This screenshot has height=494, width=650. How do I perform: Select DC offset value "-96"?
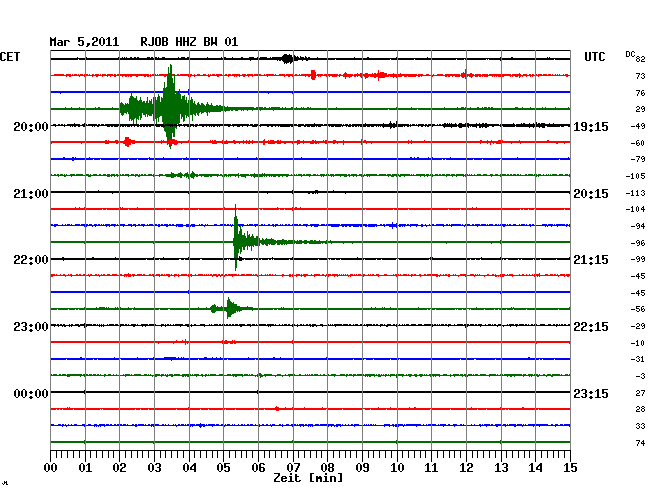tap(638, 243)
